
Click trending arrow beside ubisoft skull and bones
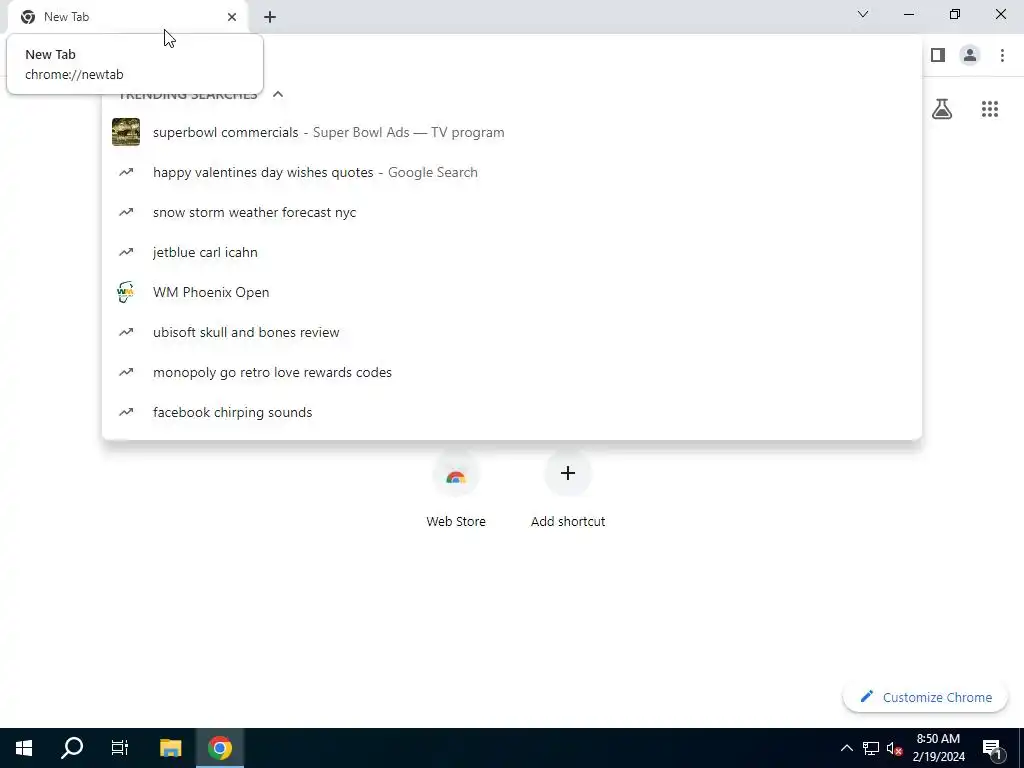126,332
